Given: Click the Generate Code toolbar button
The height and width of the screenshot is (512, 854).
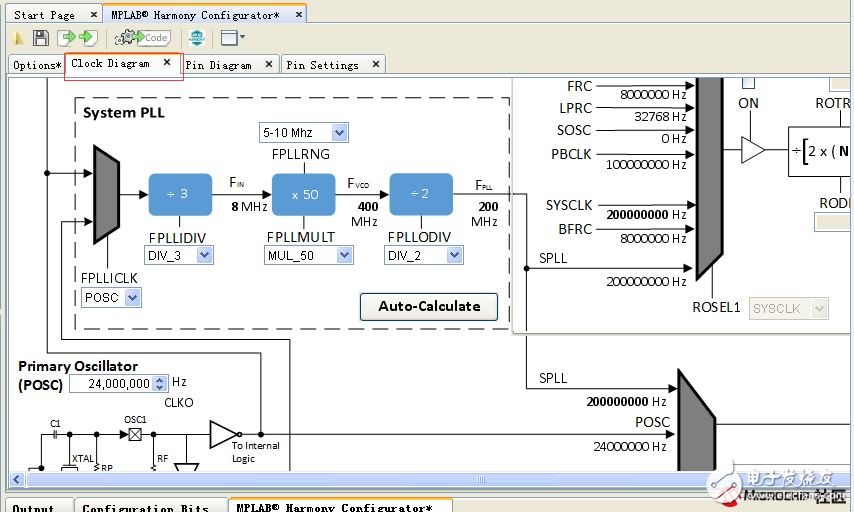Looking at the screenshot, I should pyautogui.click(x=142, y=38).
